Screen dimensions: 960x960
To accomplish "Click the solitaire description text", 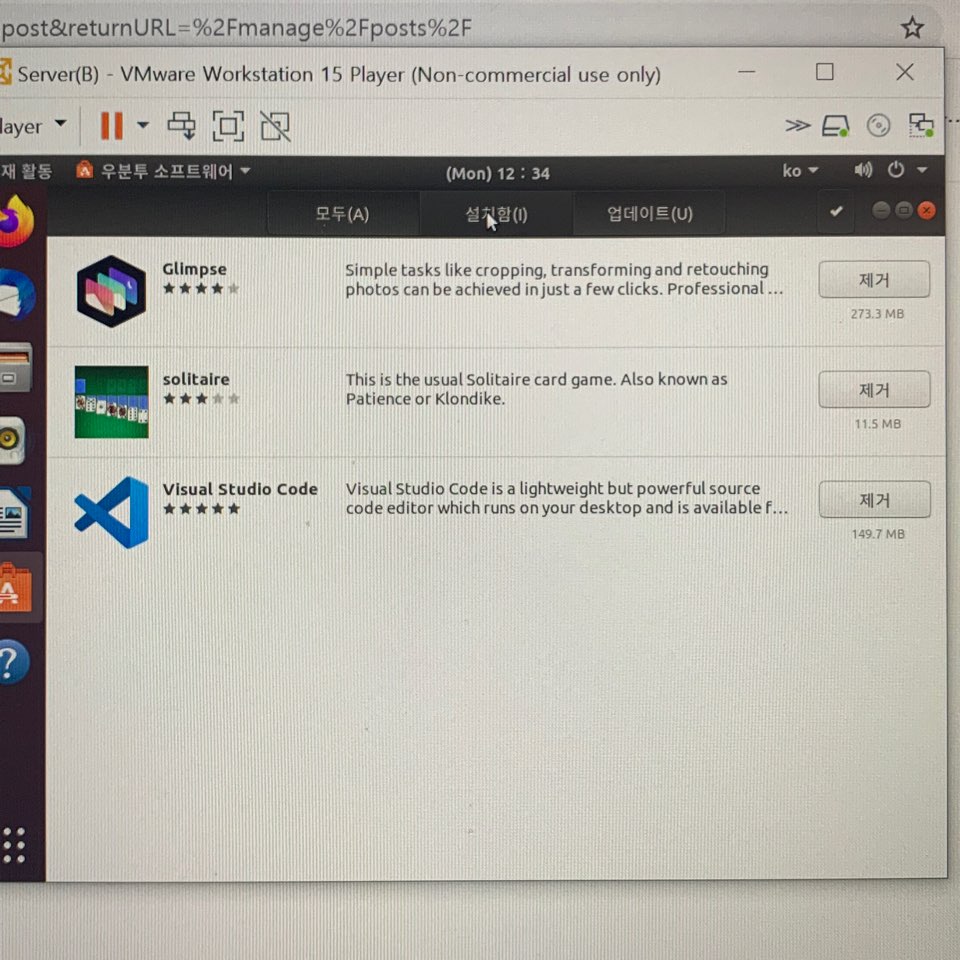I will (536, 389).
